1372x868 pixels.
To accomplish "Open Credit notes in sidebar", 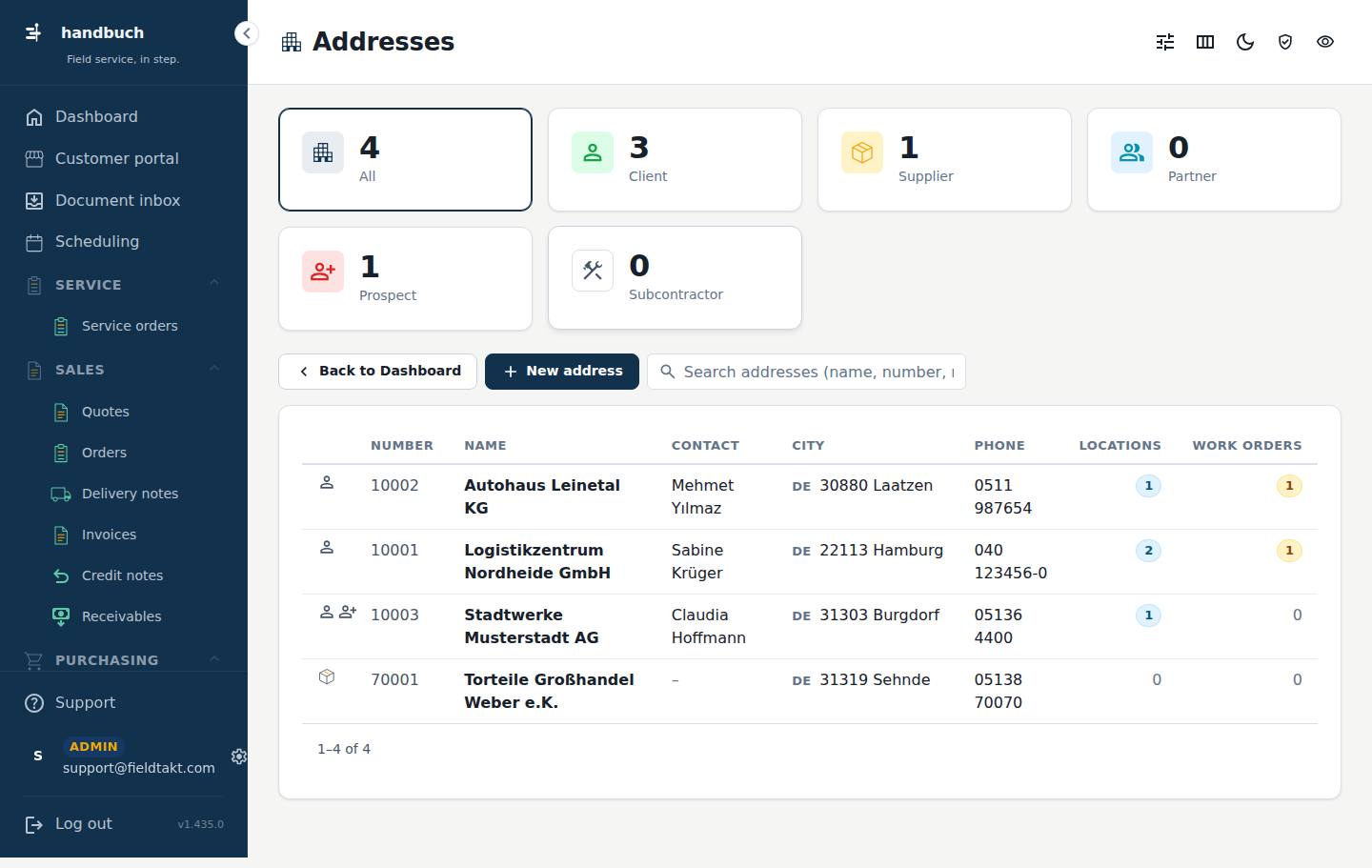I will click(137, 575).
